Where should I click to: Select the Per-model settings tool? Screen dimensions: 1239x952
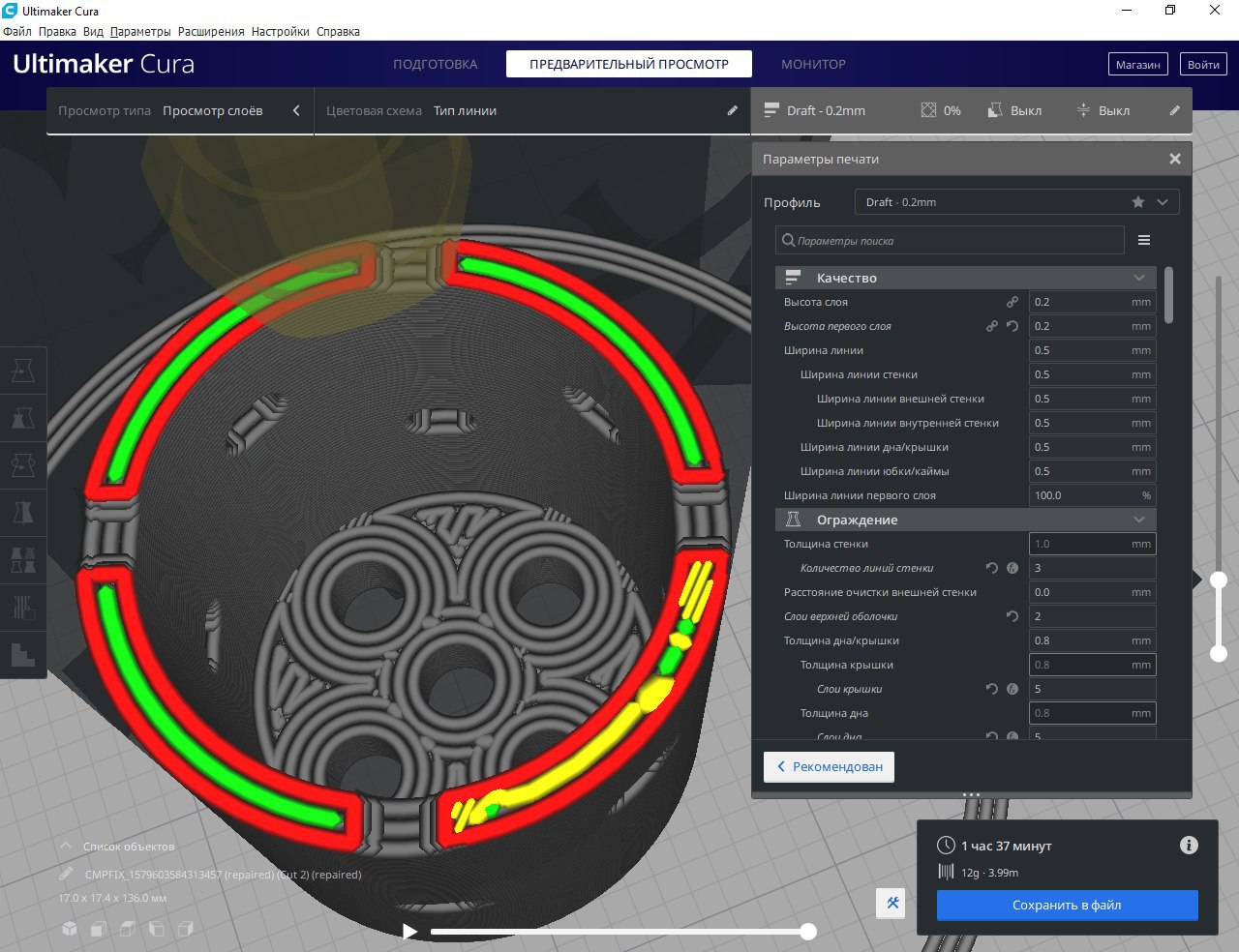23,560
